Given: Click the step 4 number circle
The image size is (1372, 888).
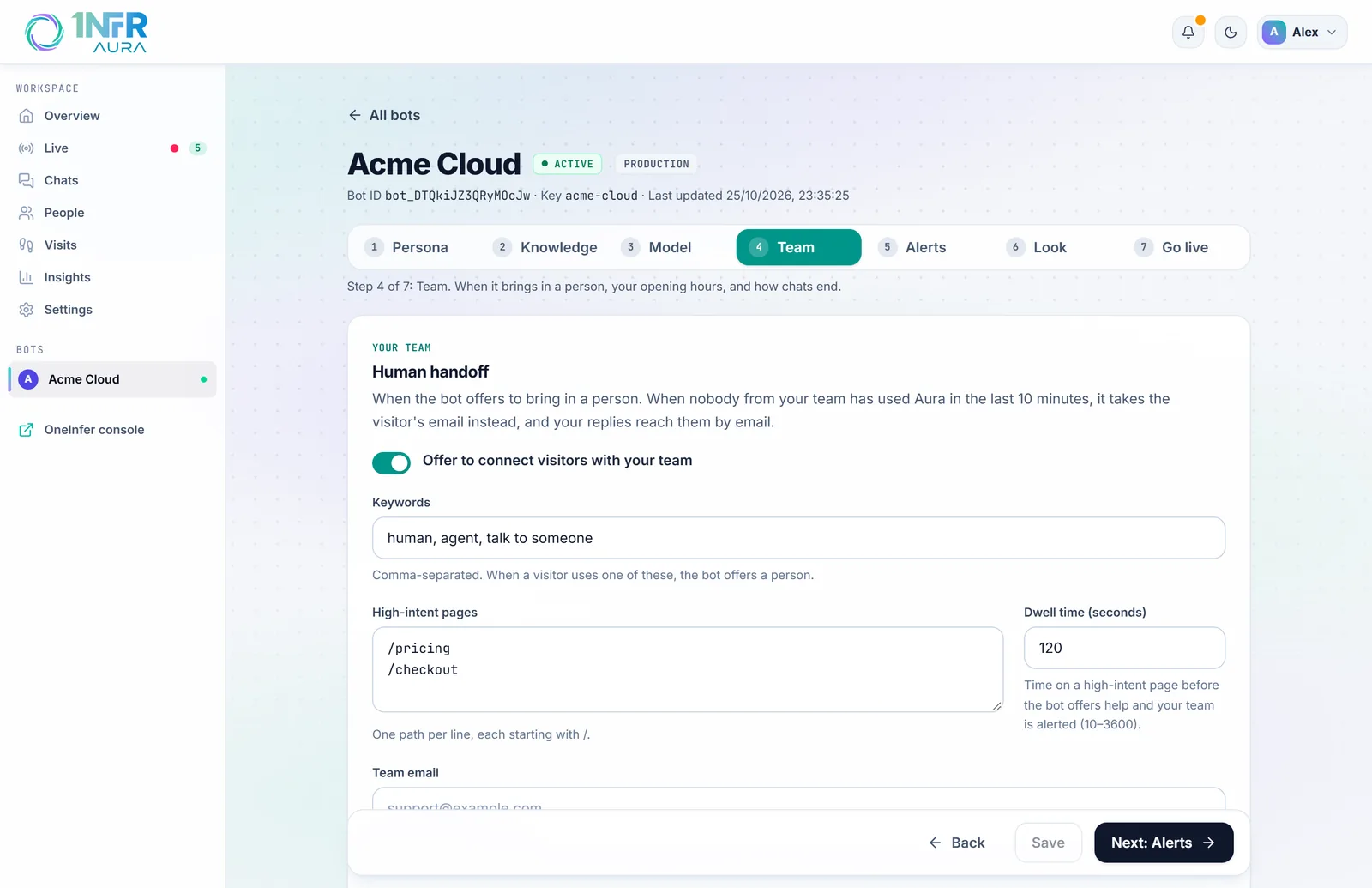Looking at the screenshot, I should (759, 247).
